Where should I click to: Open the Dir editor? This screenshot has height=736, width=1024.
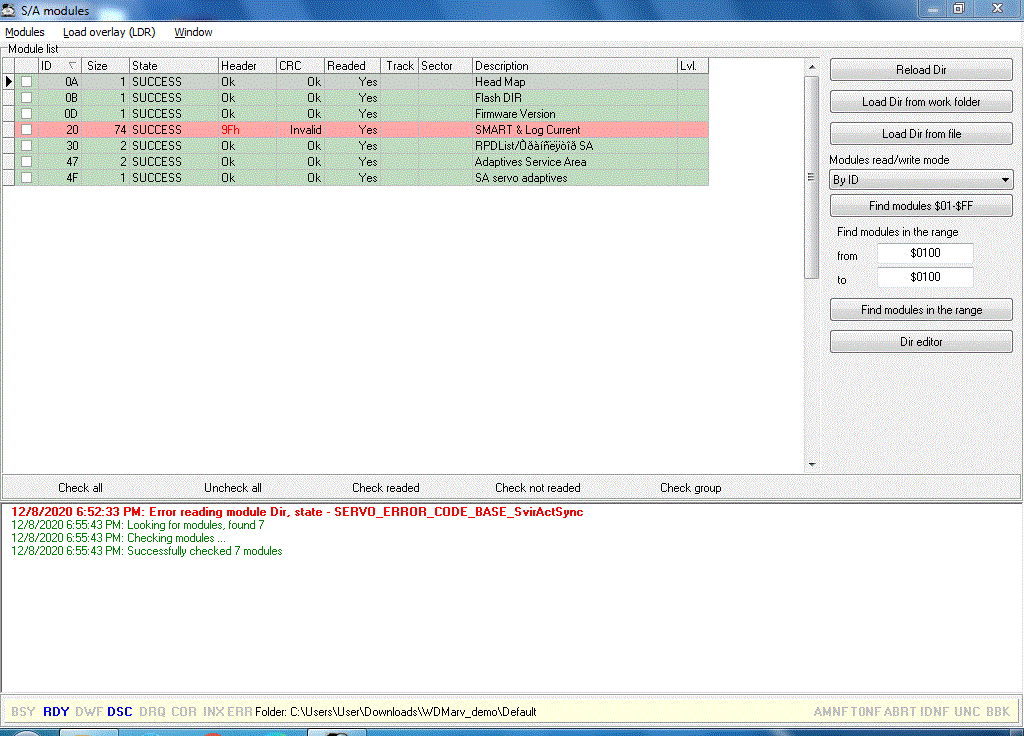coord(921,342)
